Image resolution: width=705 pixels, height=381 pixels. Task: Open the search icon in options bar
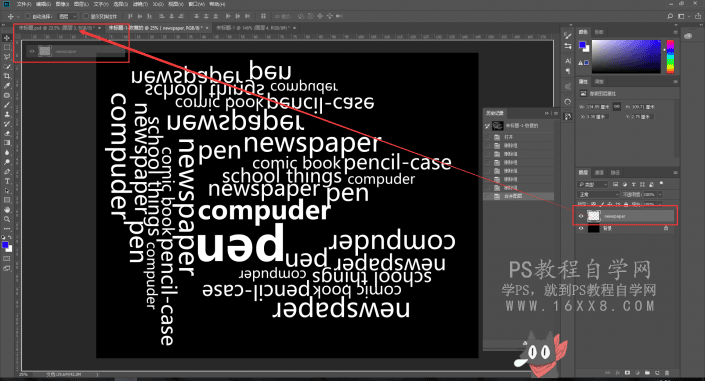coord(670,16)
